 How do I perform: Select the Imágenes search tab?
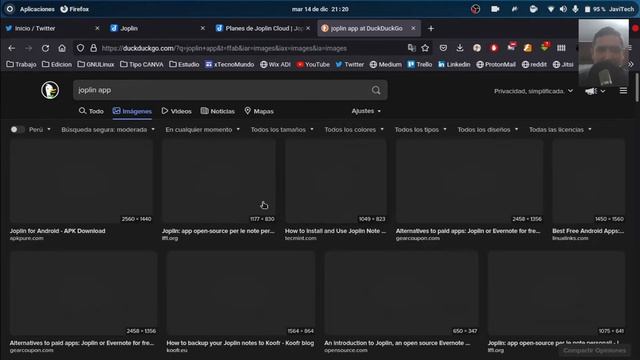tap(132, 111)
